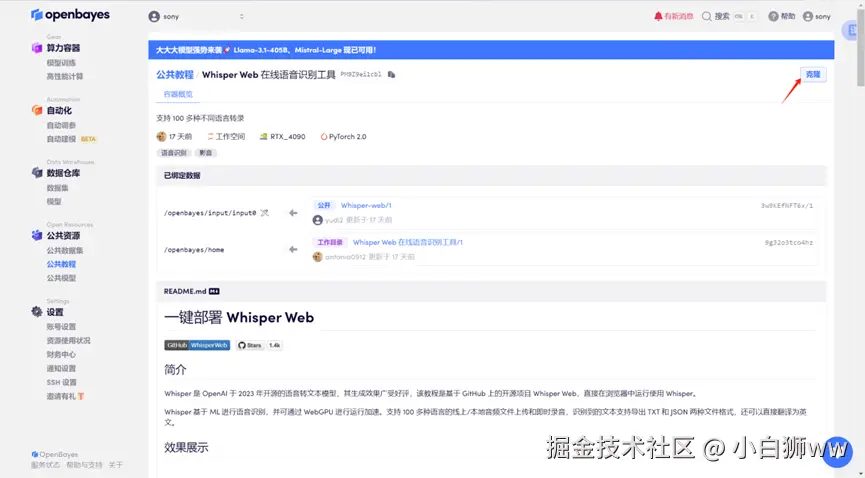Open 财务中心 in the sidebar
Screen dimensions: 865x478
tap(61, 354)
